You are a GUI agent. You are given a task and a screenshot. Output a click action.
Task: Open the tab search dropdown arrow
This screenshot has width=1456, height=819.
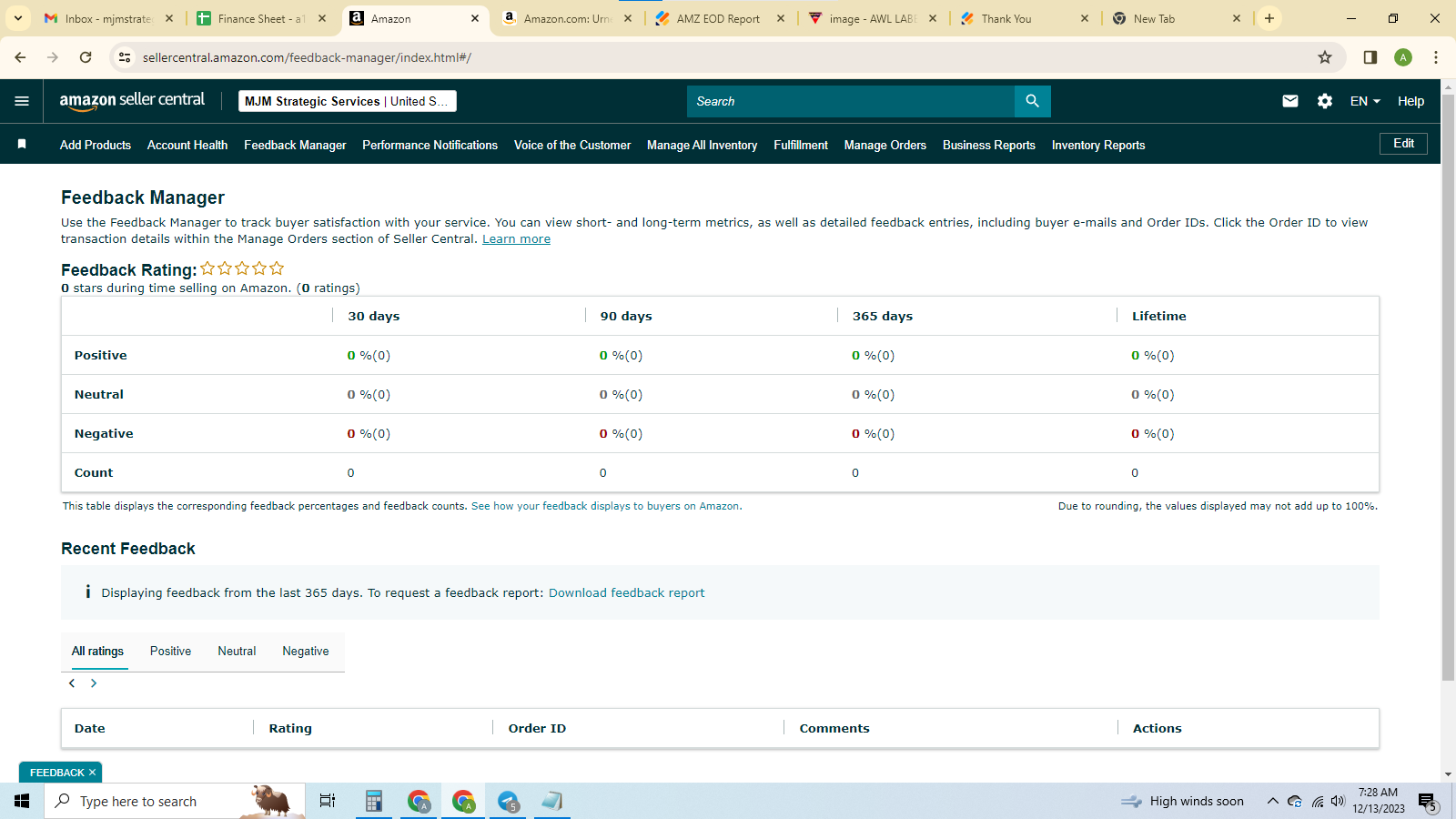coord(18,18)
